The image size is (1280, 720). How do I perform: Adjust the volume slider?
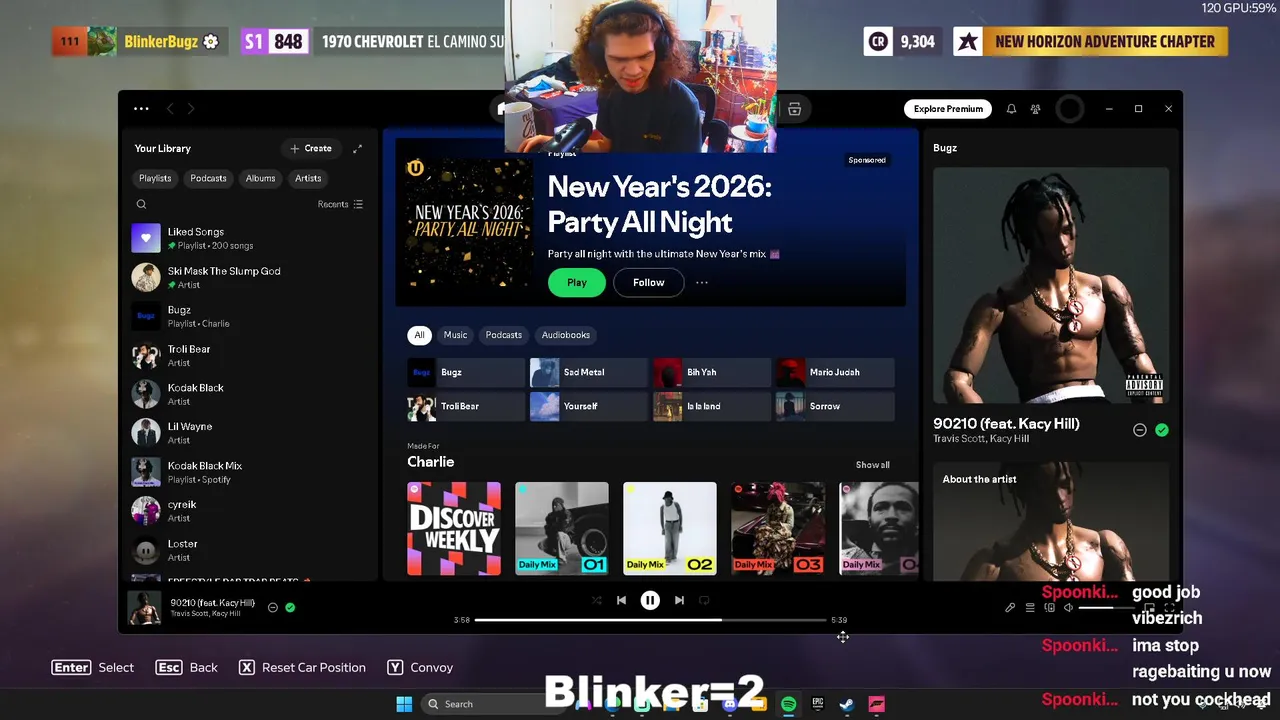(x=1108, y=607)
